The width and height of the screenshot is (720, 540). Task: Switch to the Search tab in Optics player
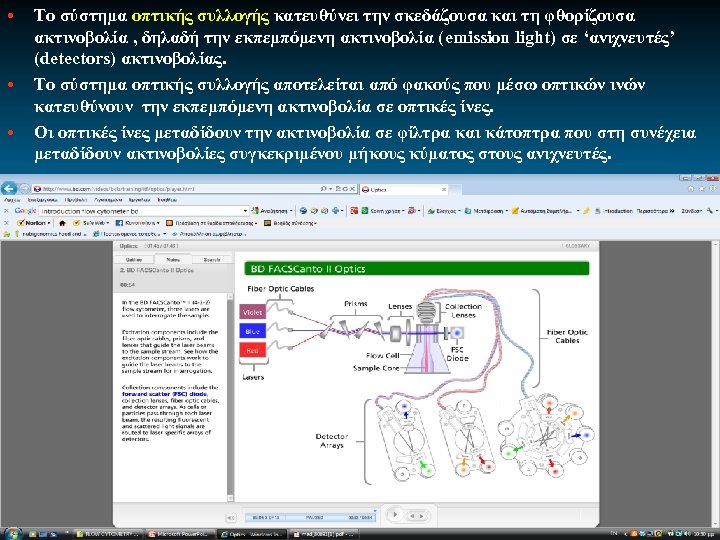coord(212,260)
